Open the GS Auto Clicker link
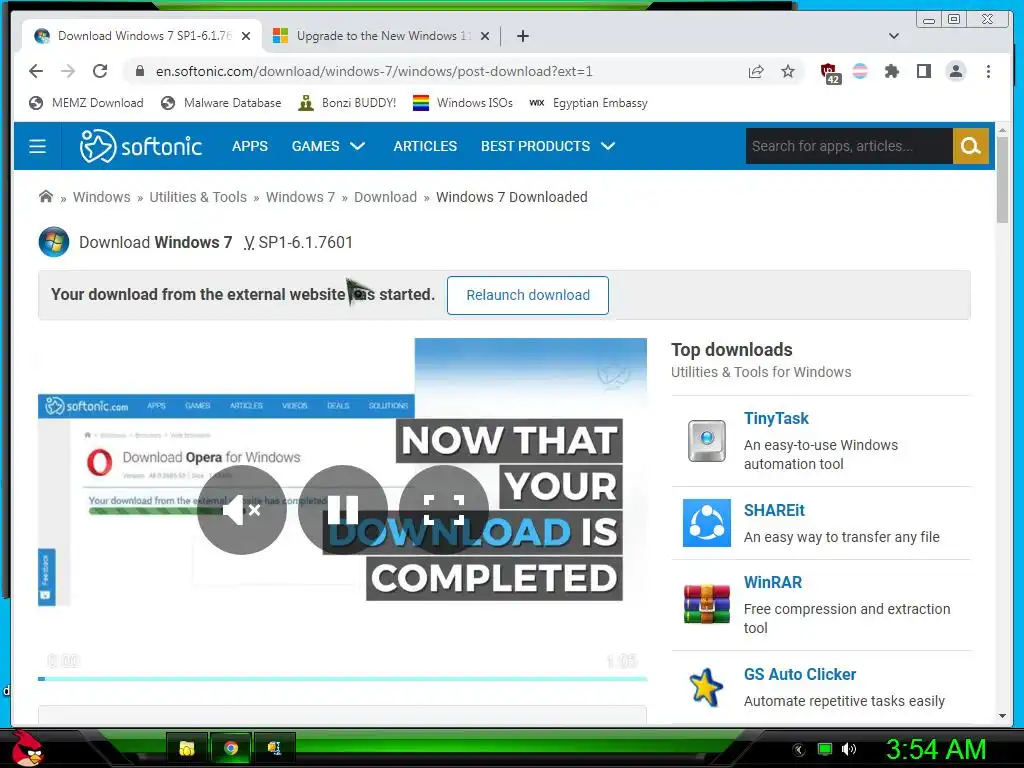 pyautogui.click(x=800, y=674)
